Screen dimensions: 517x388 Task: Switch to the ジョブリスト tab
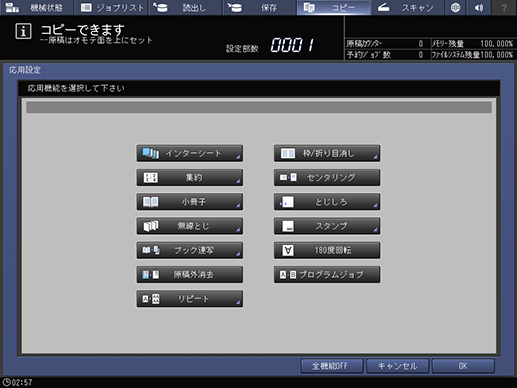(x=112, y=7)
